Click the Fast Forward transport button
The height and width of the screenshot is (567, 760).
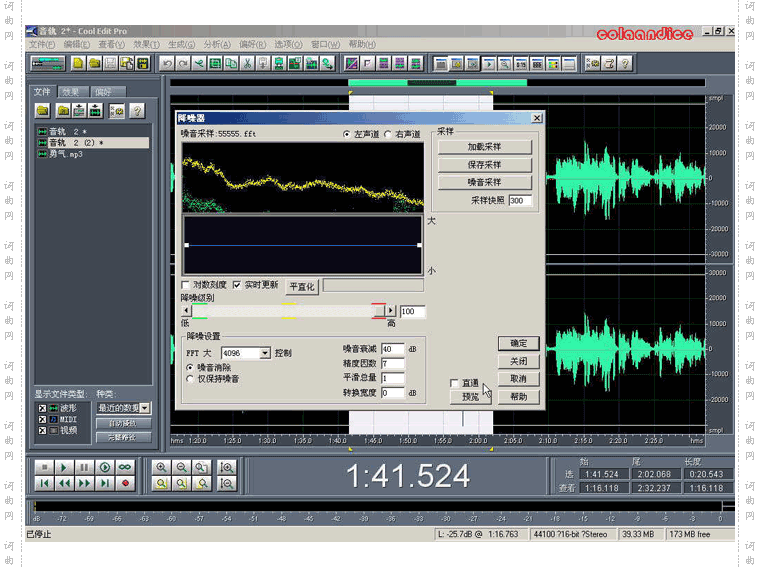point(84,483)
